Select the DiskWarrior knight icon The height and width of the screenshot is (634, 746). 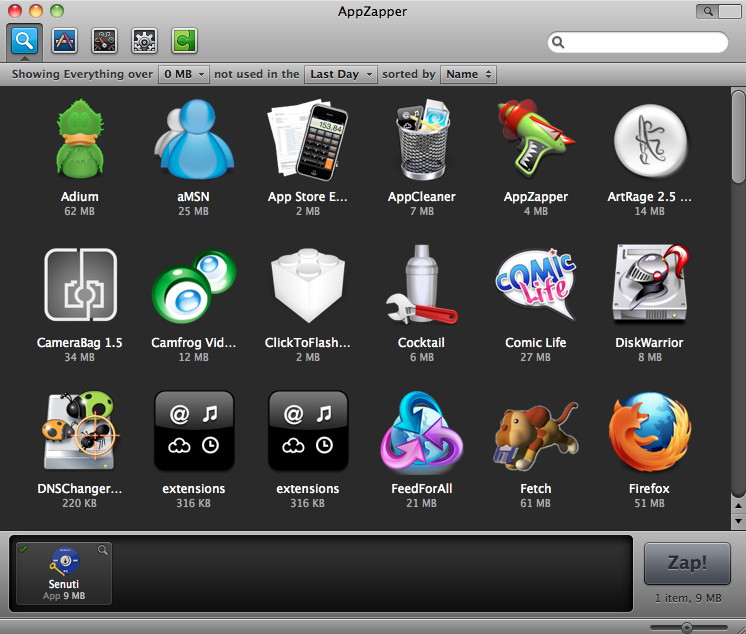tap(650, 283)
